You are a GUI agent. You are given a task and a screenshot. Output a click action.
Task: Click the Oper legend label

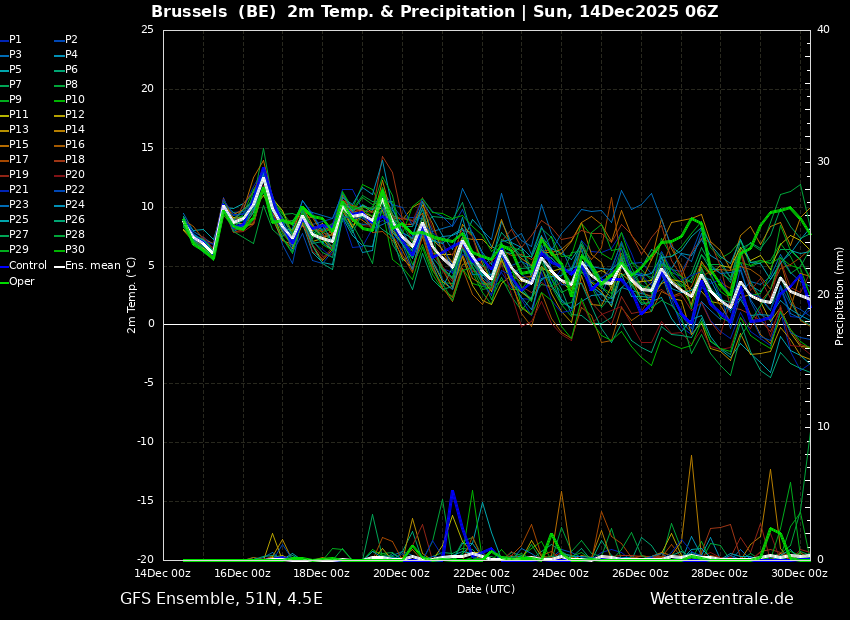pos(22,281)
